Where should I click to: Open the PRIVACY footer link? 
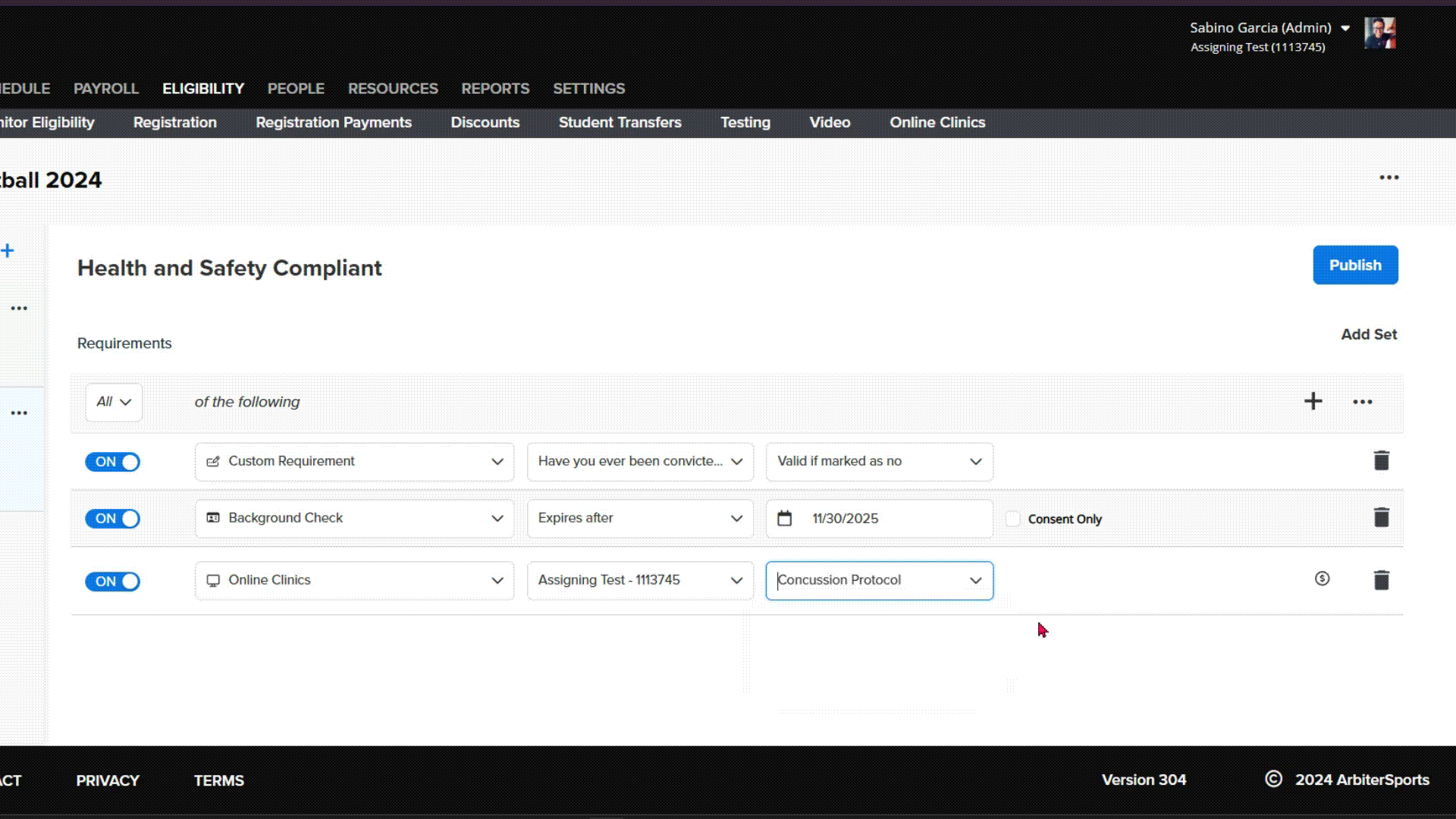tap(108, 780)
